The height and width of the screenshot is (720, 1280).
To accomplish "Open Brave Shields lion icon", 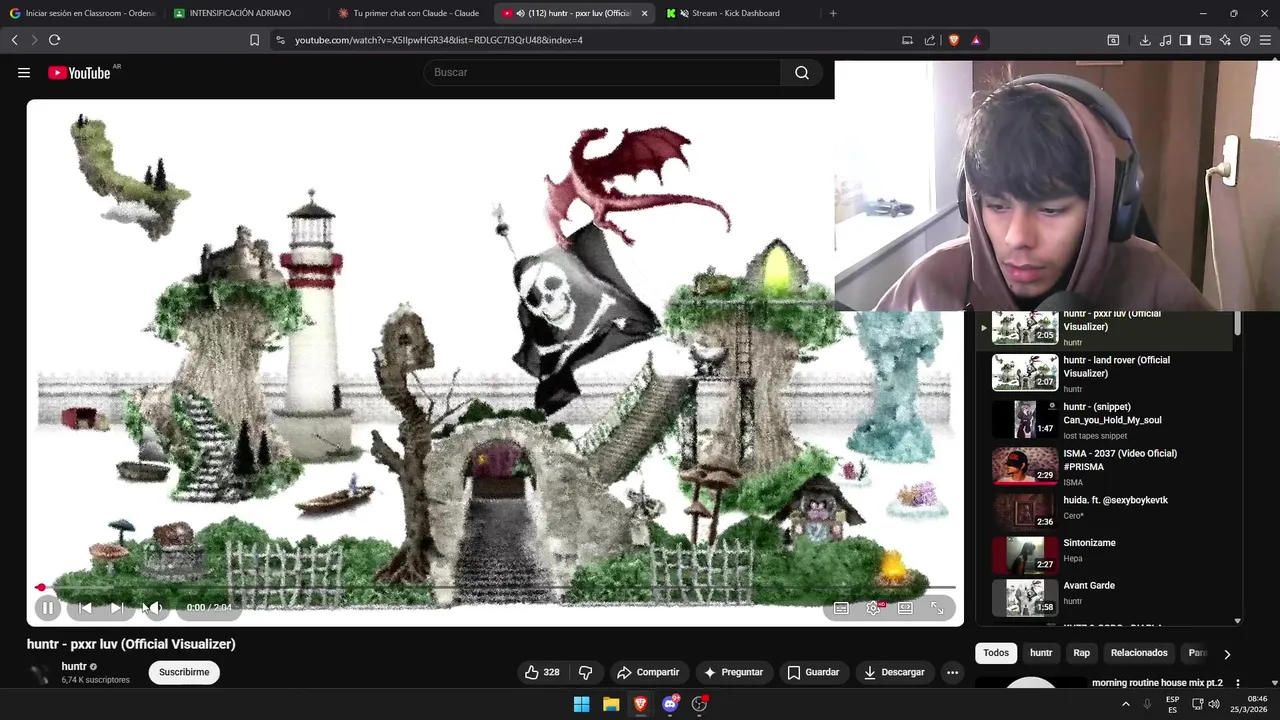I will pos(953,40).
